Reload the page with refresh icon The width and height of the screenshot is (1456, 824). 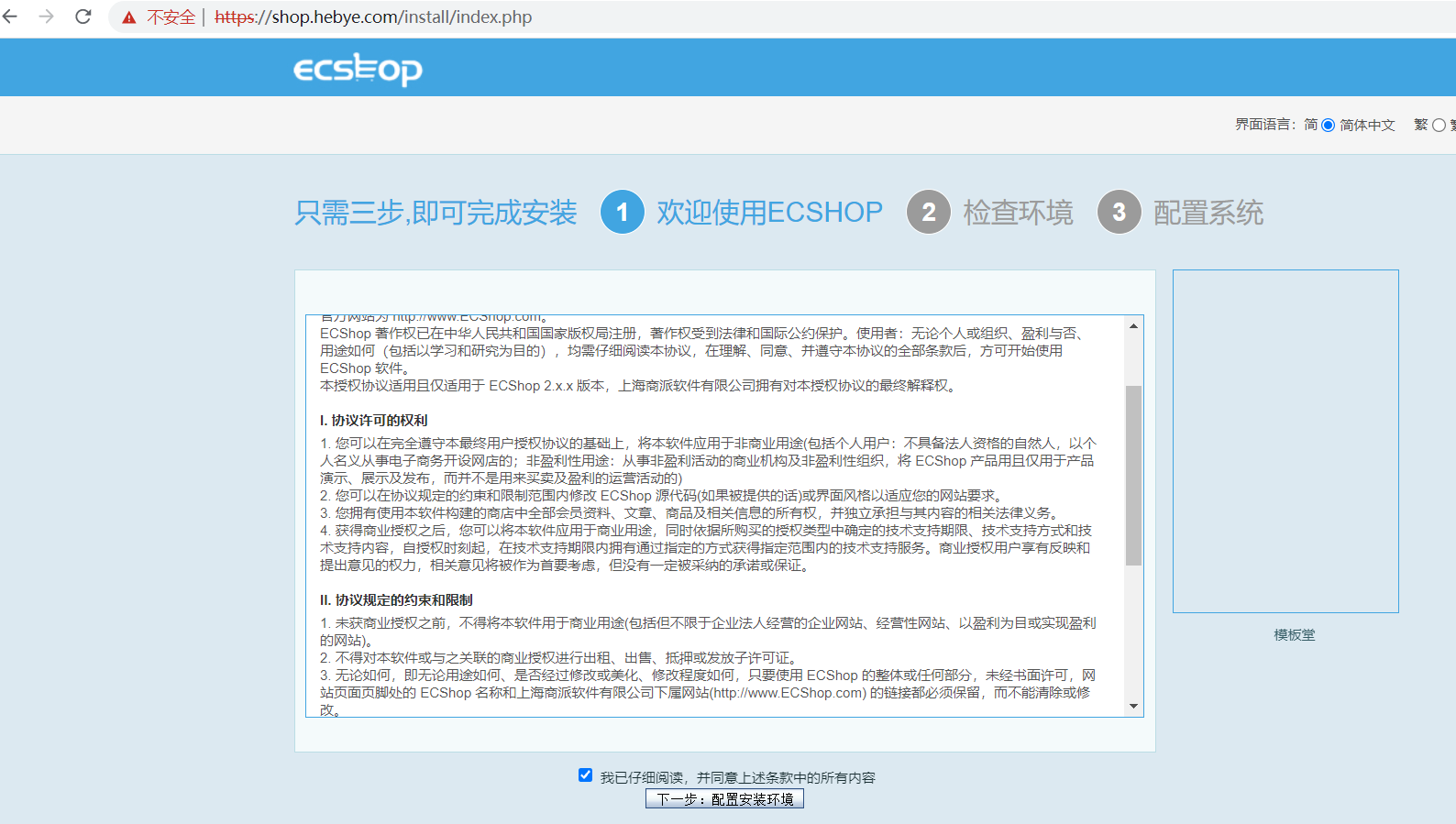click(83, 16)
